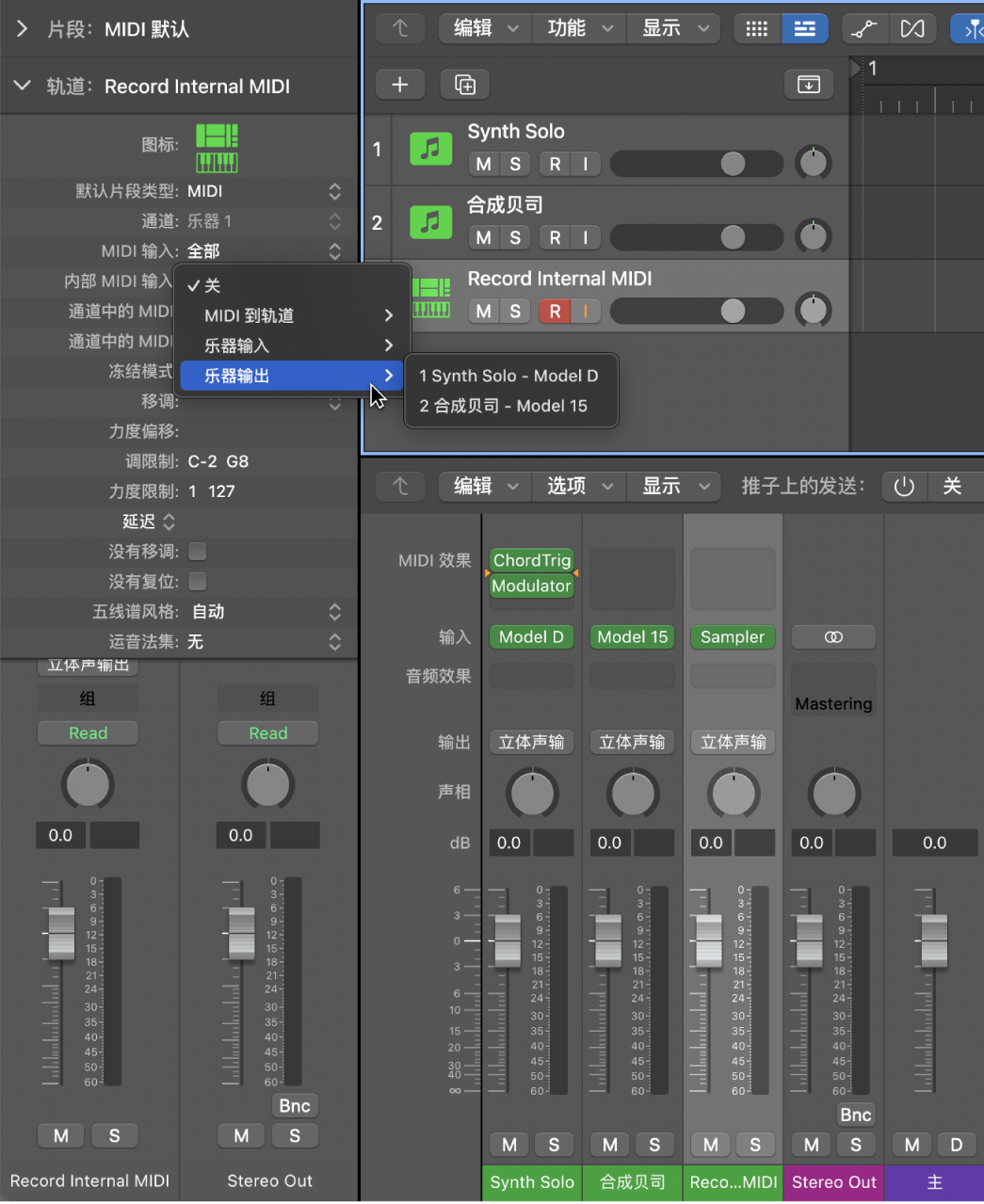The height and width of the screenshot is (1204, 984).
Task: Click the Synth Solo track instrument icon
Action: 430,149
